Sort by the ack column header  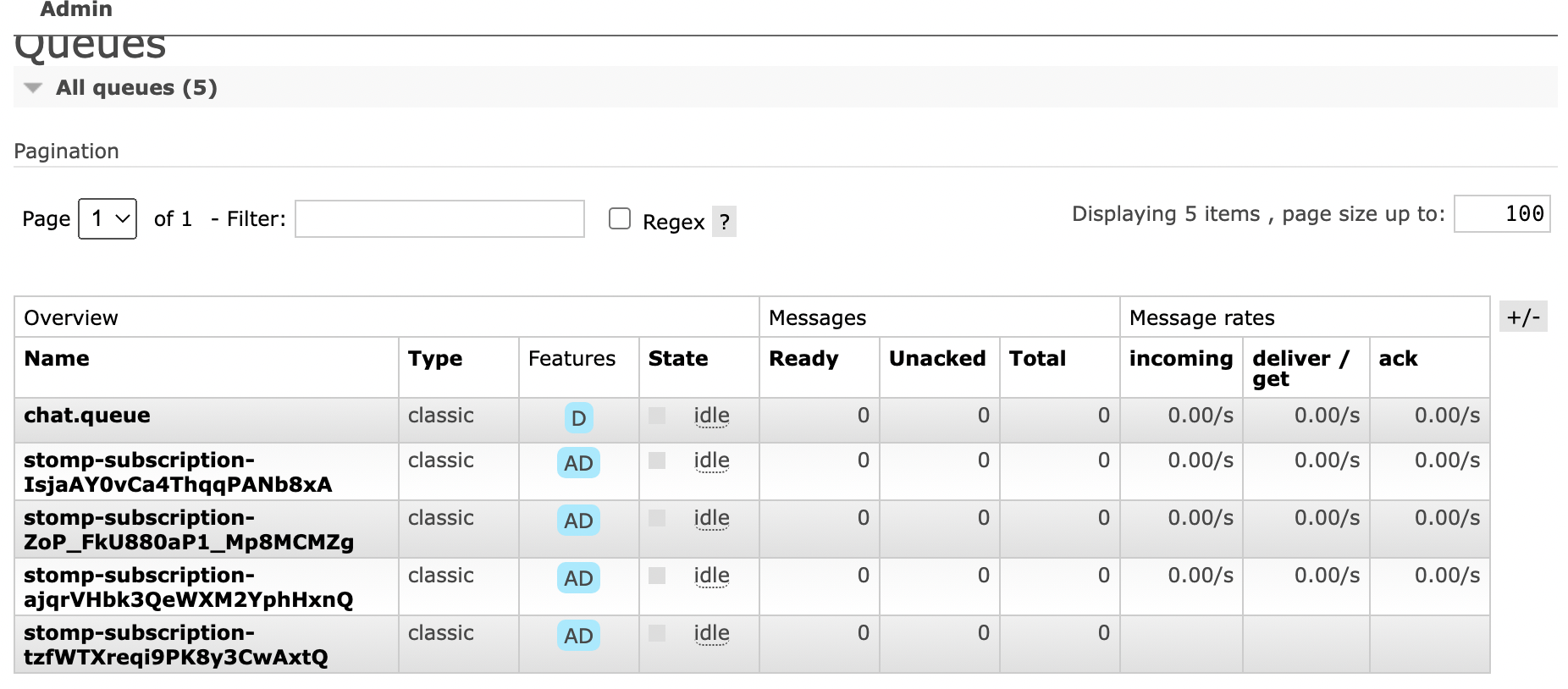pyautogui.click(x=1398, y=359)
